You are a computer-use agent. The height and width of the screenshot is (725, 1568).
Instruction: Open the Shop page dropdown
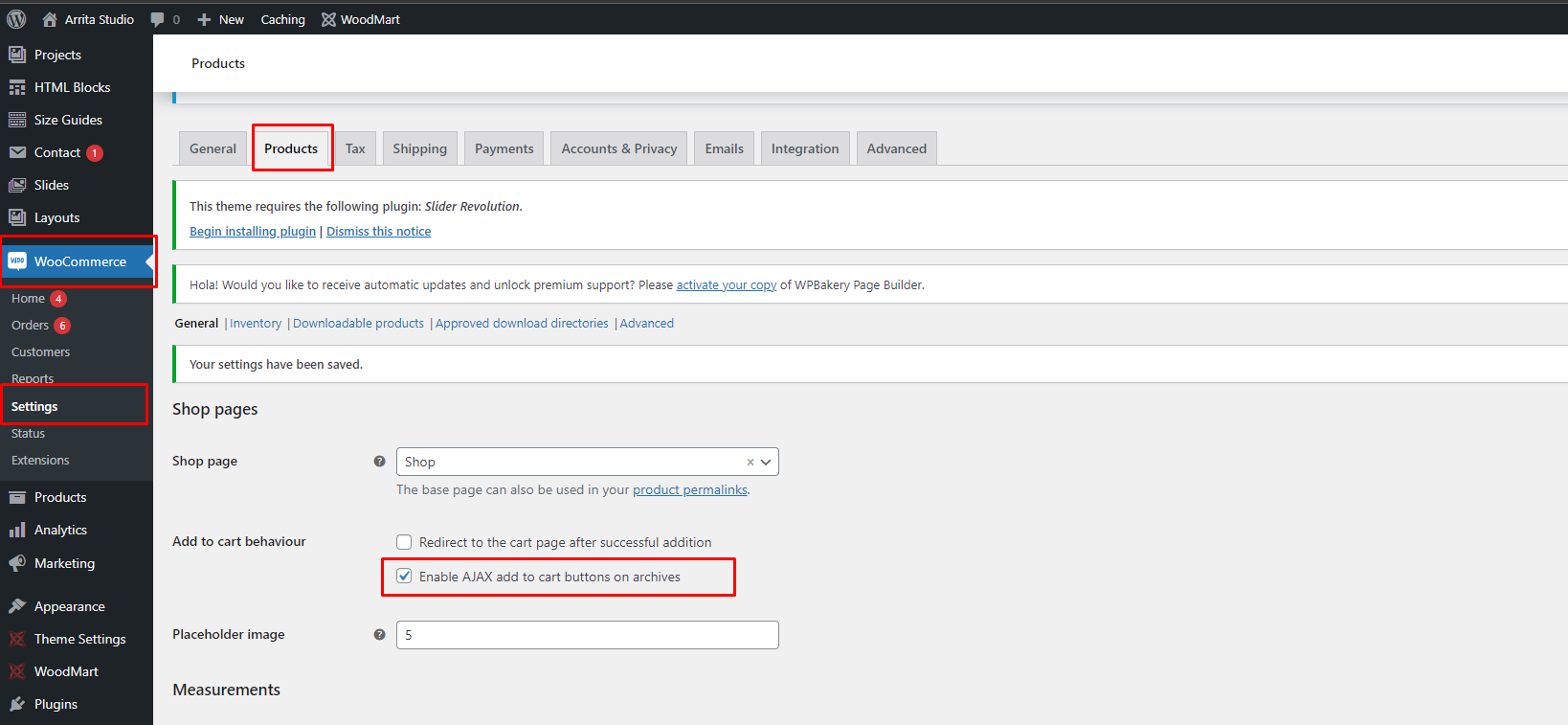point(588,462)
